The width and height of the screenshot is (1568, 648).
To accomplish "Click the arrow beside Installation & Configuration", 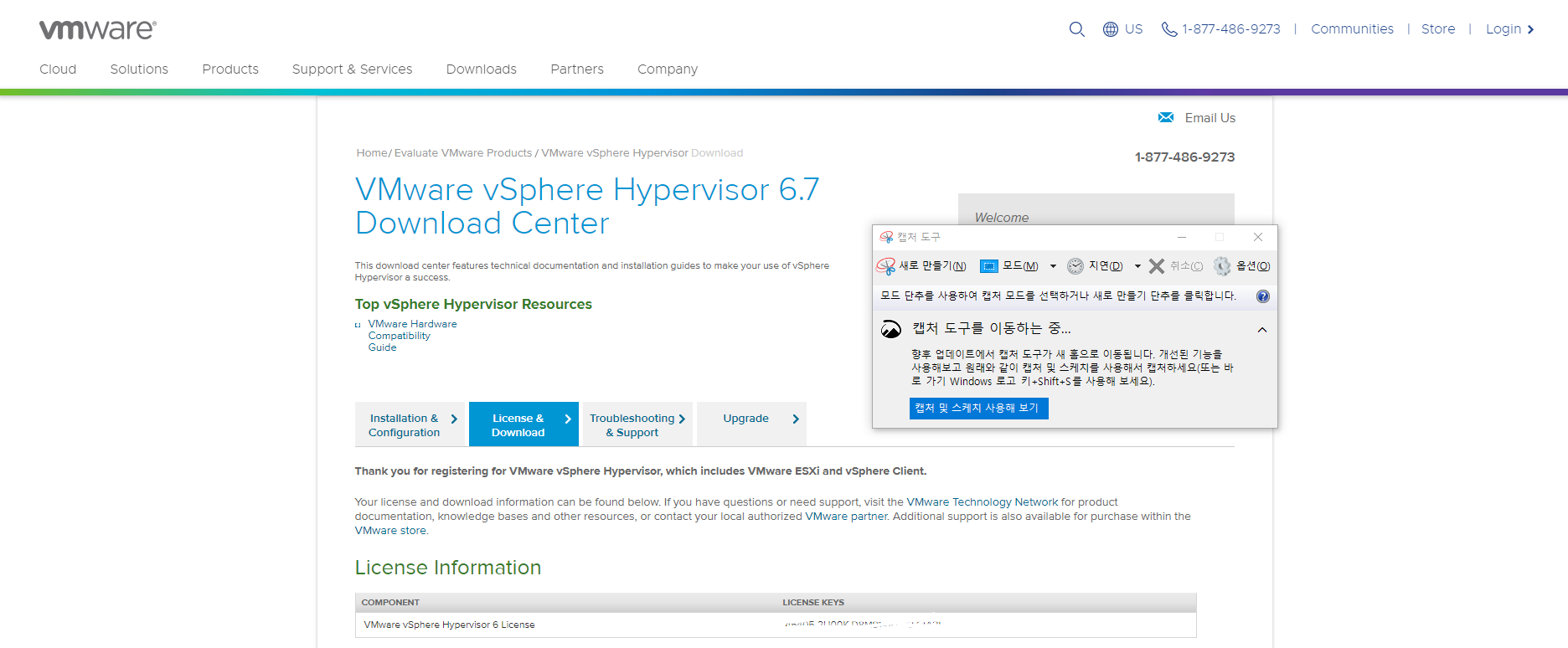I will pos(454,419).
